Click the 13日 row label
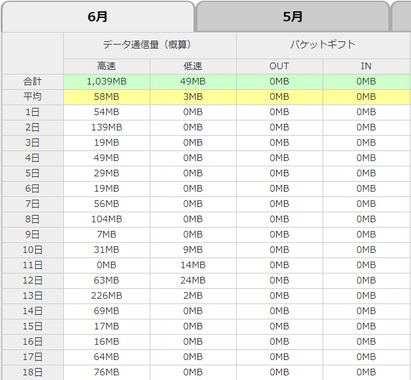This screenshot has height=380, width=411. click(x=33, y=296)
